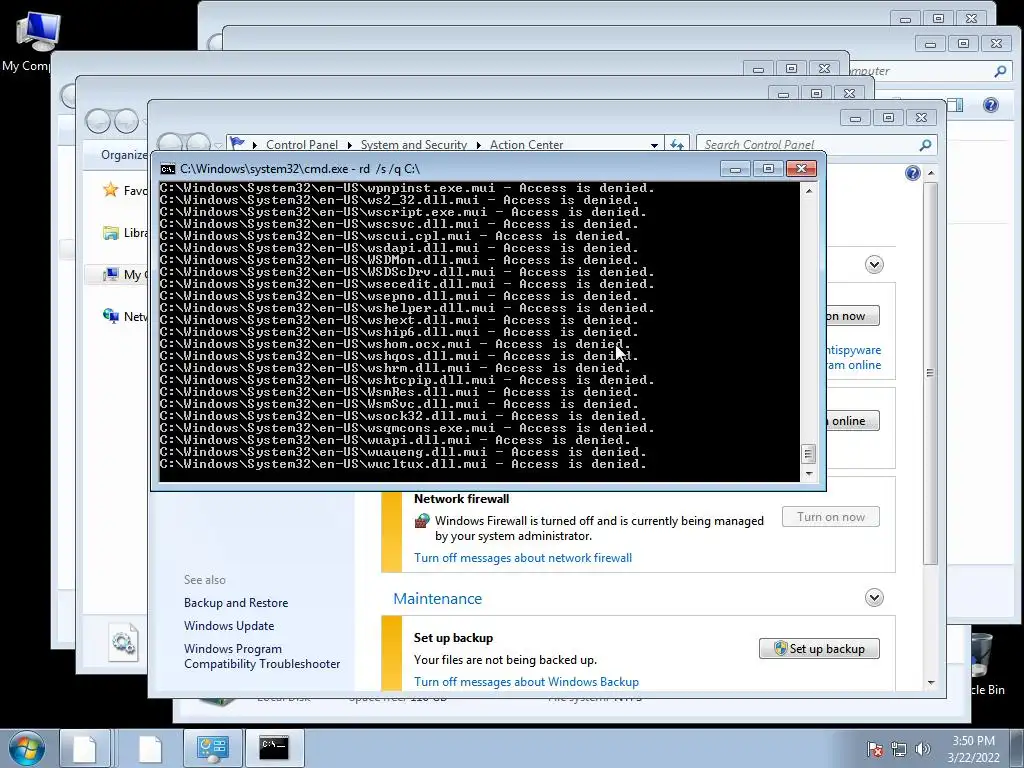This screenshot has width=1024, height=768.
Task: Click search magnifier in rear Computer window
Action: click(1000, 71)
